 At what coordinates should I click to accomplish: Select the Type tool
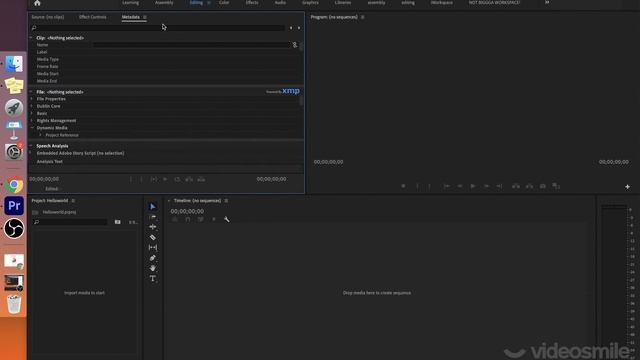point(153,278)
